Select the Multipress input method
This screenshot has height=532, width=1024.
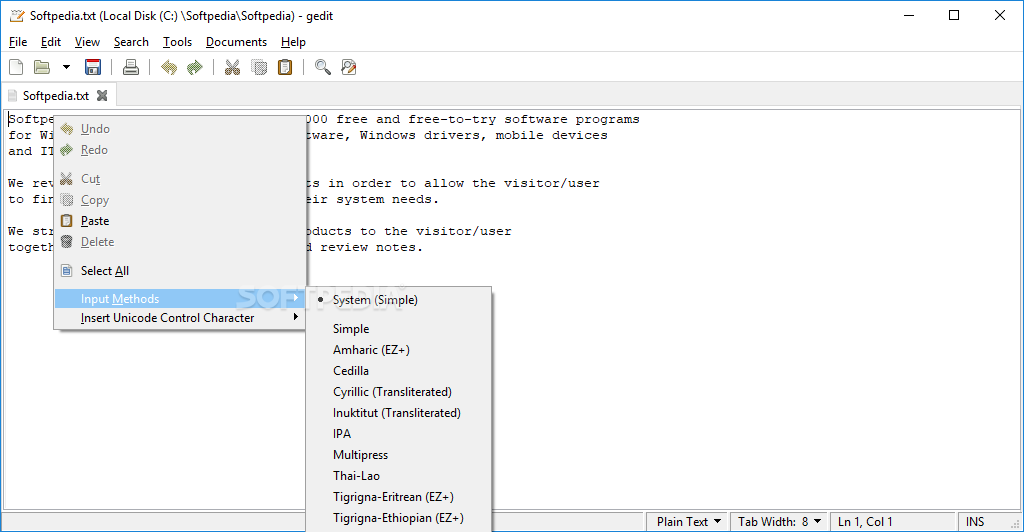[398, 455]
